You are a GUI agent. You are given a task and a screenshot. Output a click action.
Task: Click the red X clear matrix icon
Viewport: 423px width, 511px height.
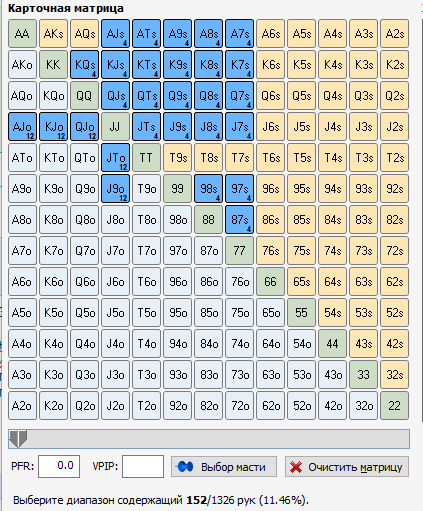click(x=296, y=467)
